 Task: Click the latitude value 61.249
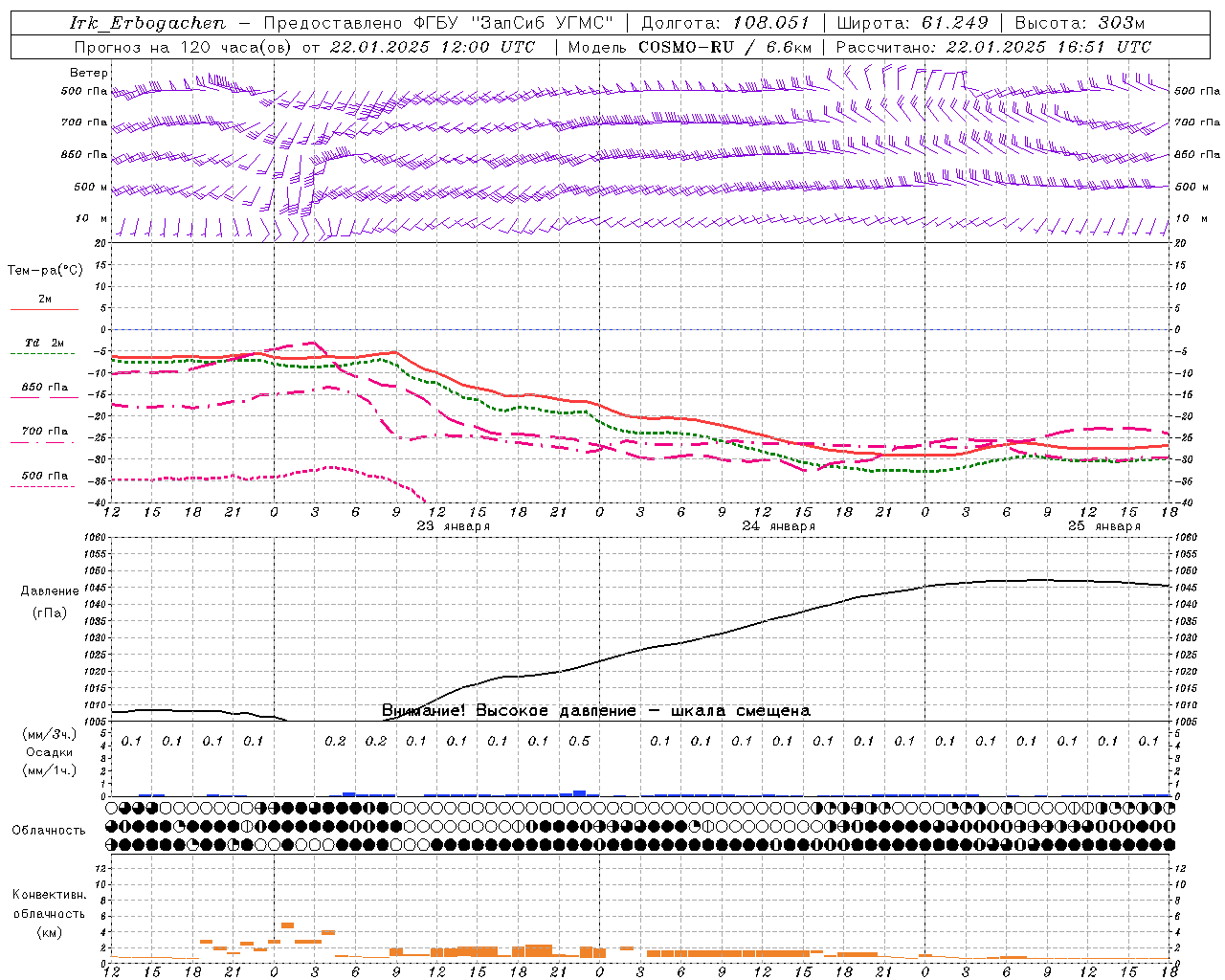pos(955,23)
